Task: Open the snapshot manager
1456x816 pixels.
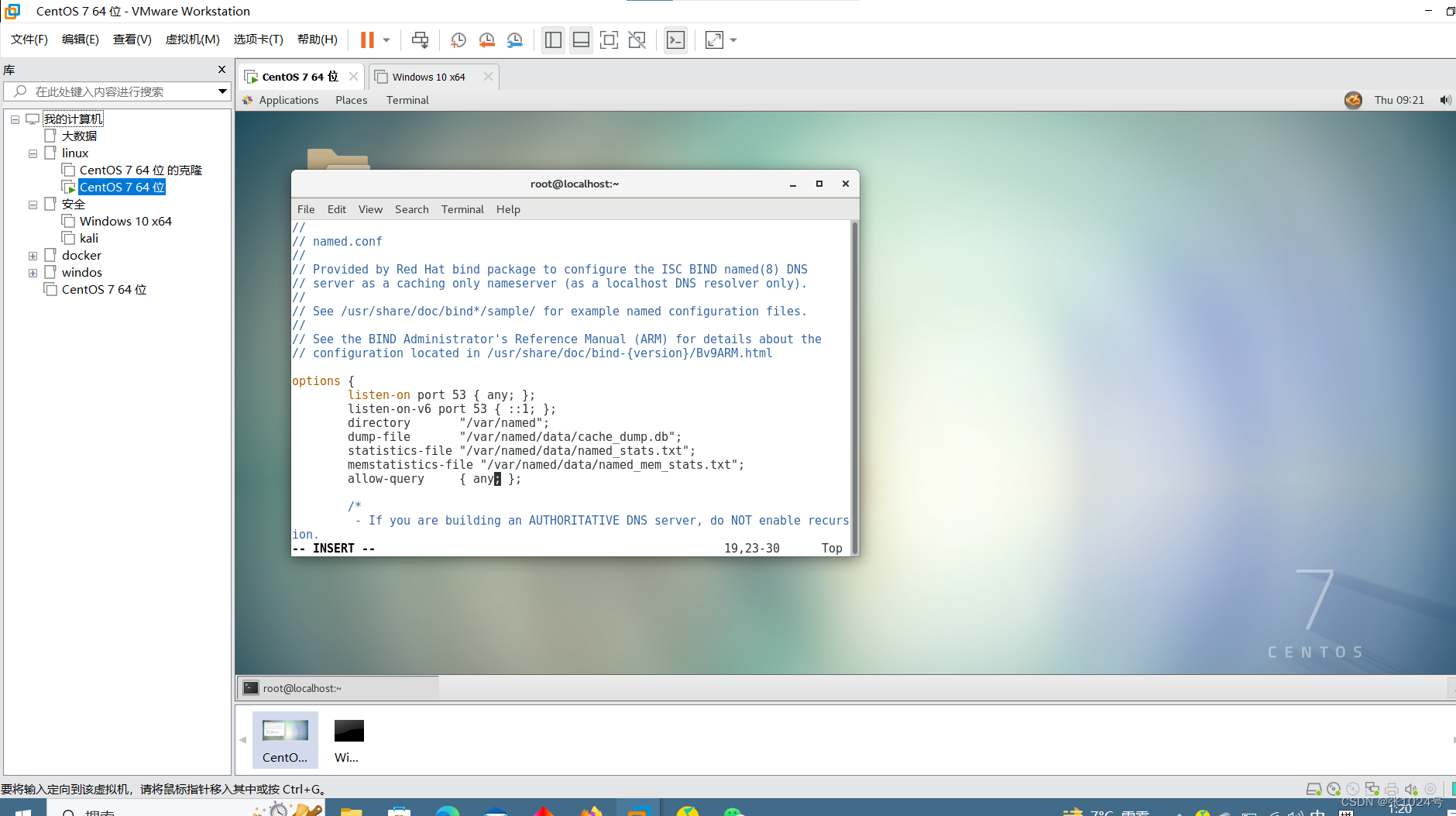Action: point(515,40)
